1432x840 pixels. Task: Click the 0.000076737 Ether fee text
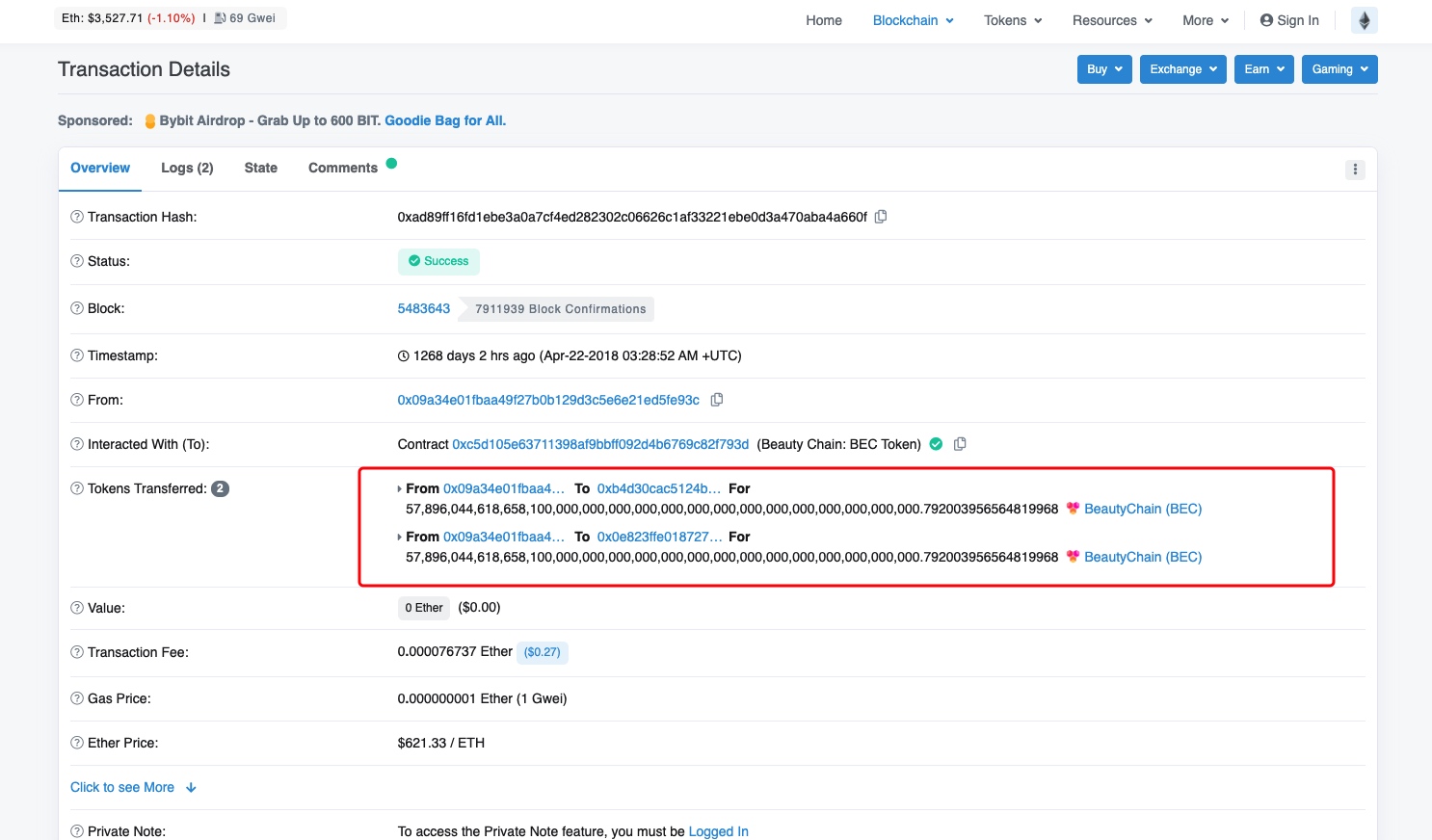click(x=455, y=652)
